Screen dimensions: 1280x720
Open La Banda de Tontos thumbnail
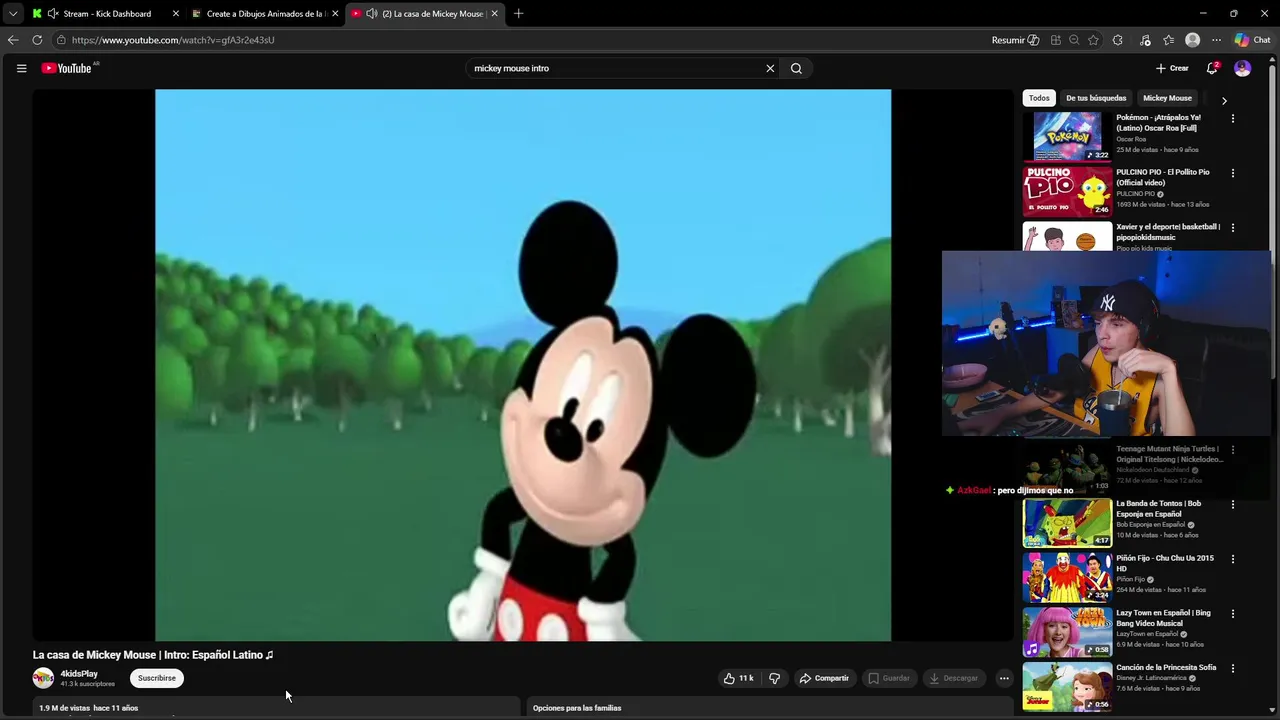pyautogui.click(x=1067, y=522)
